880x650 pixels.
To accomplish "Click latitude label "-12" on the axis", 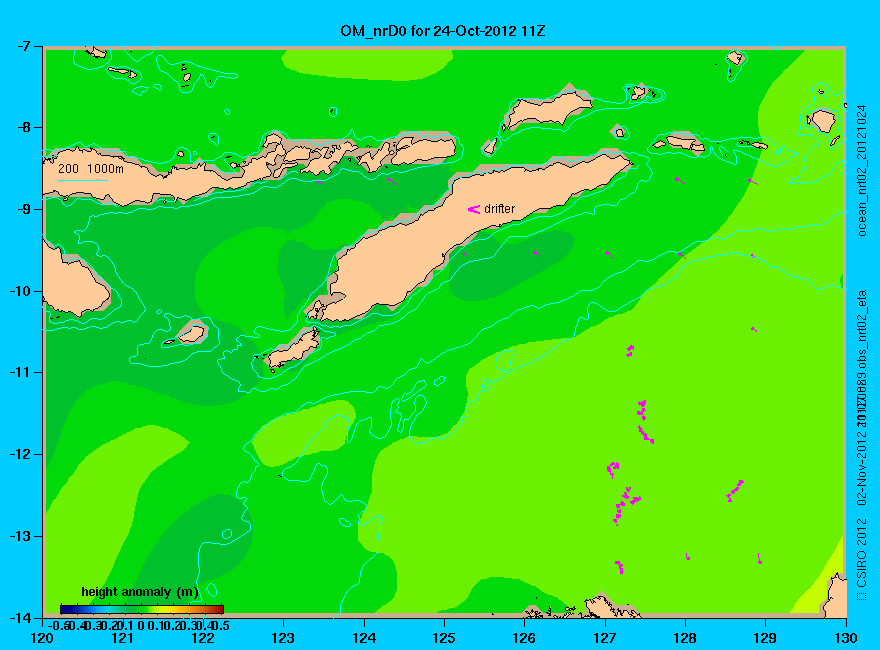I will [20, 454].
